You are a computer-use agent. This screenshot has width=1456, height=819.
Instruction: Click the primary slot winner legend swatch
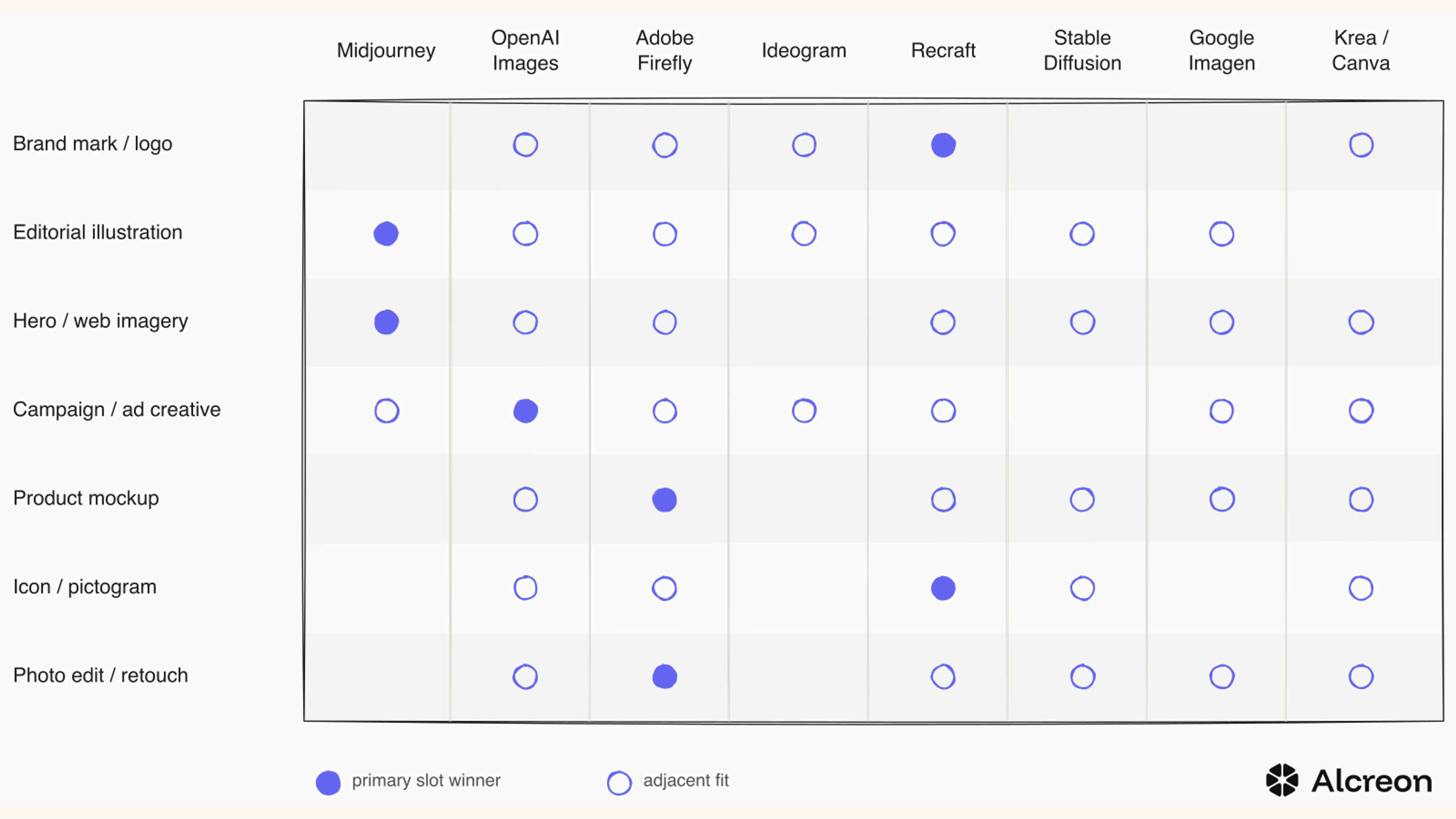(x=328, y=783)
